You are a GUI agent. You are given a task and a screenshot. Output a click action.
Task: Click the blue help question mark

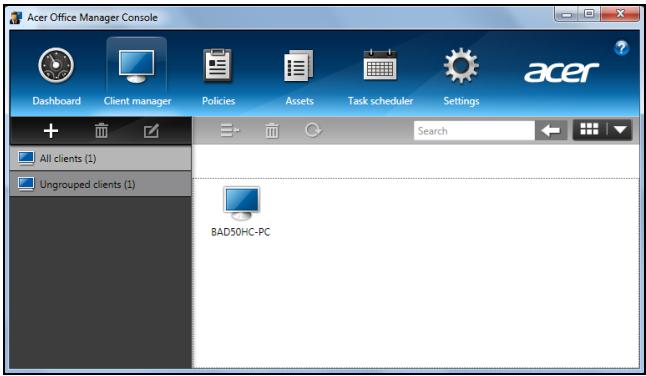621,48
